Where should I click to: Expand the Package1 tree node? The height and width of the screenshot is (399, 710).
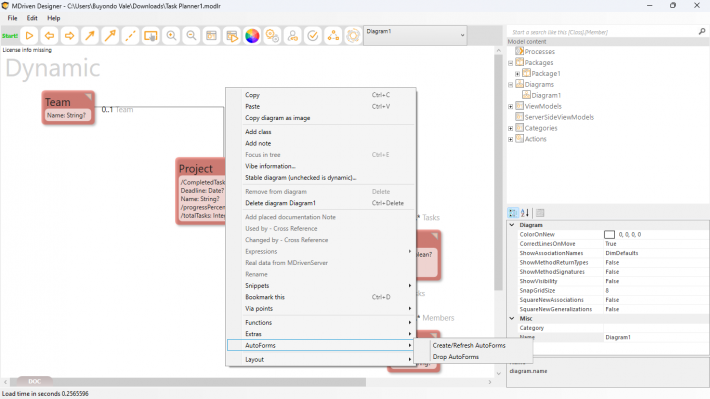(518, 74)
